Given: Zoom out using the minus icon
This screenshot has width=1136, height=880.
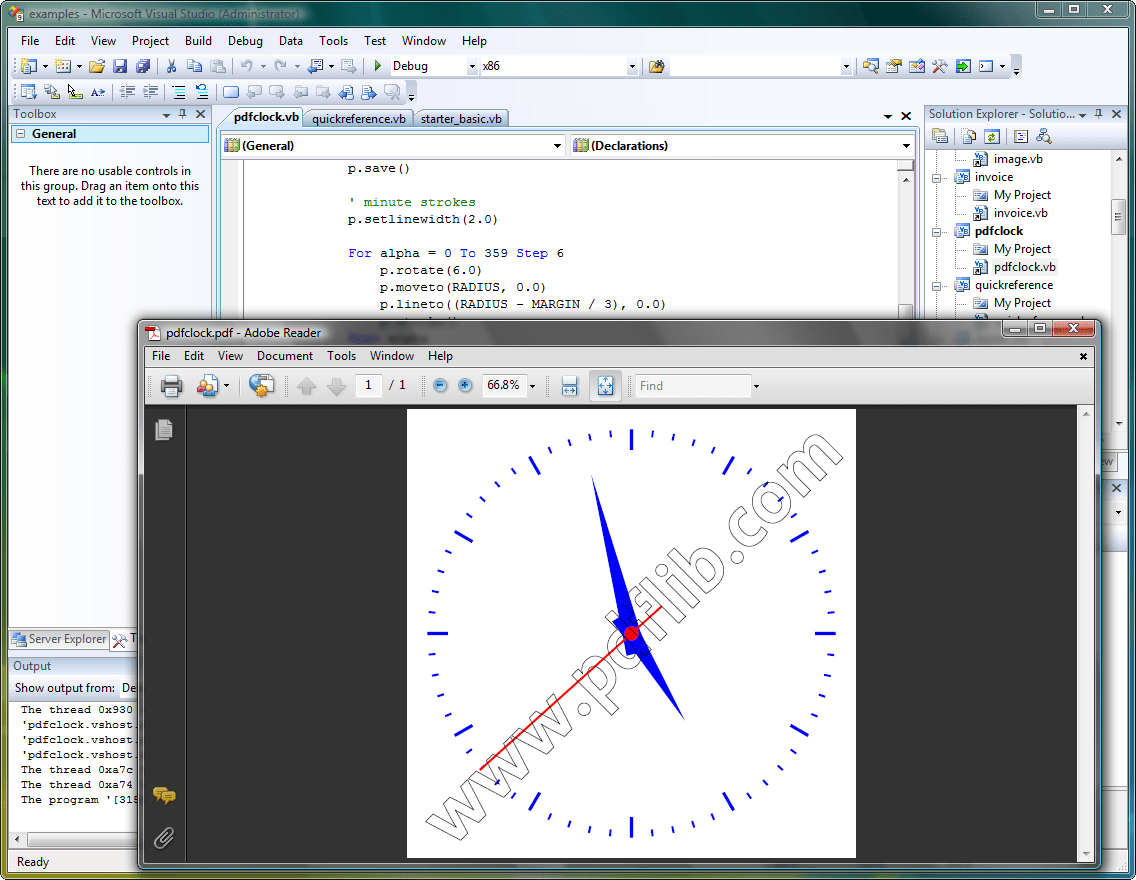Looking at the screenshot, I should pyautogui.click(x=440, y=385).
